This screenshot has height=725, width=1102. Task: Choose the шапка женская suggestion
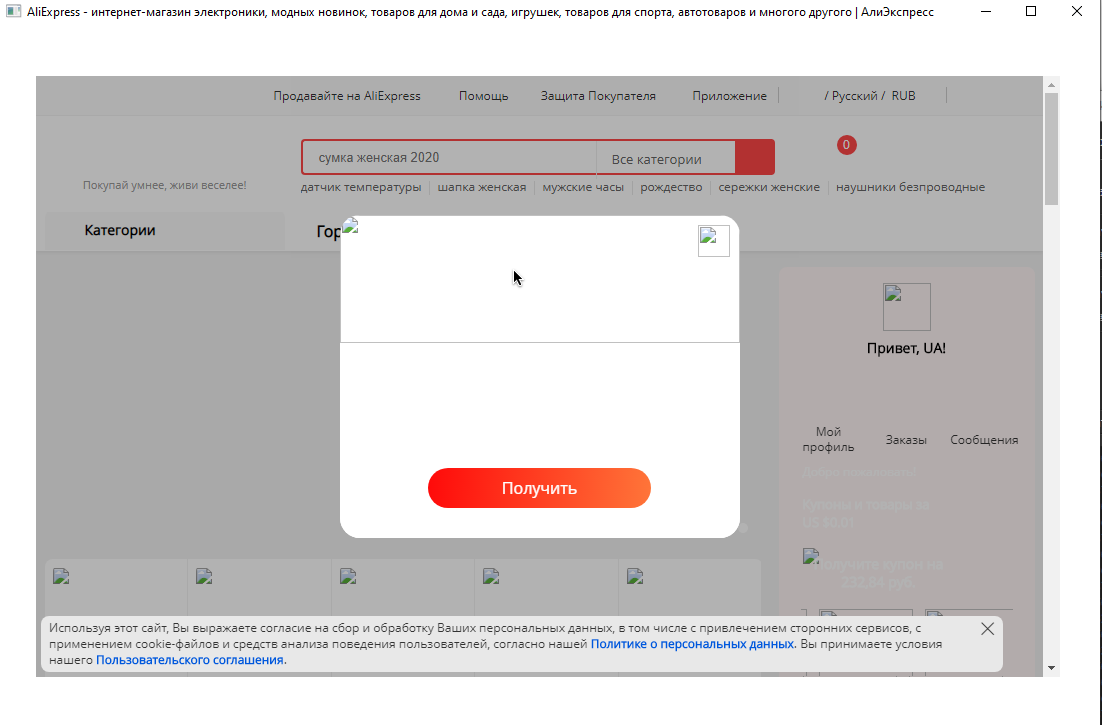tap(481, 187)
